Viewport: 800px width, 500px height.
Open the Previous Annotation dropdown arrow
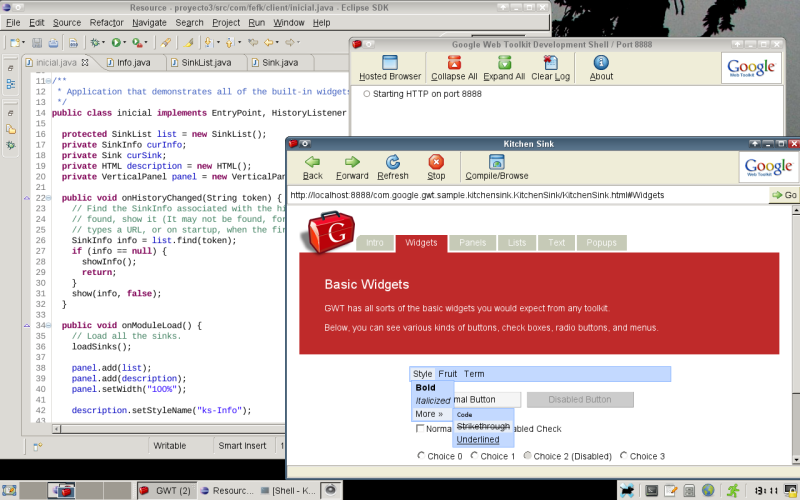point(239,42)
